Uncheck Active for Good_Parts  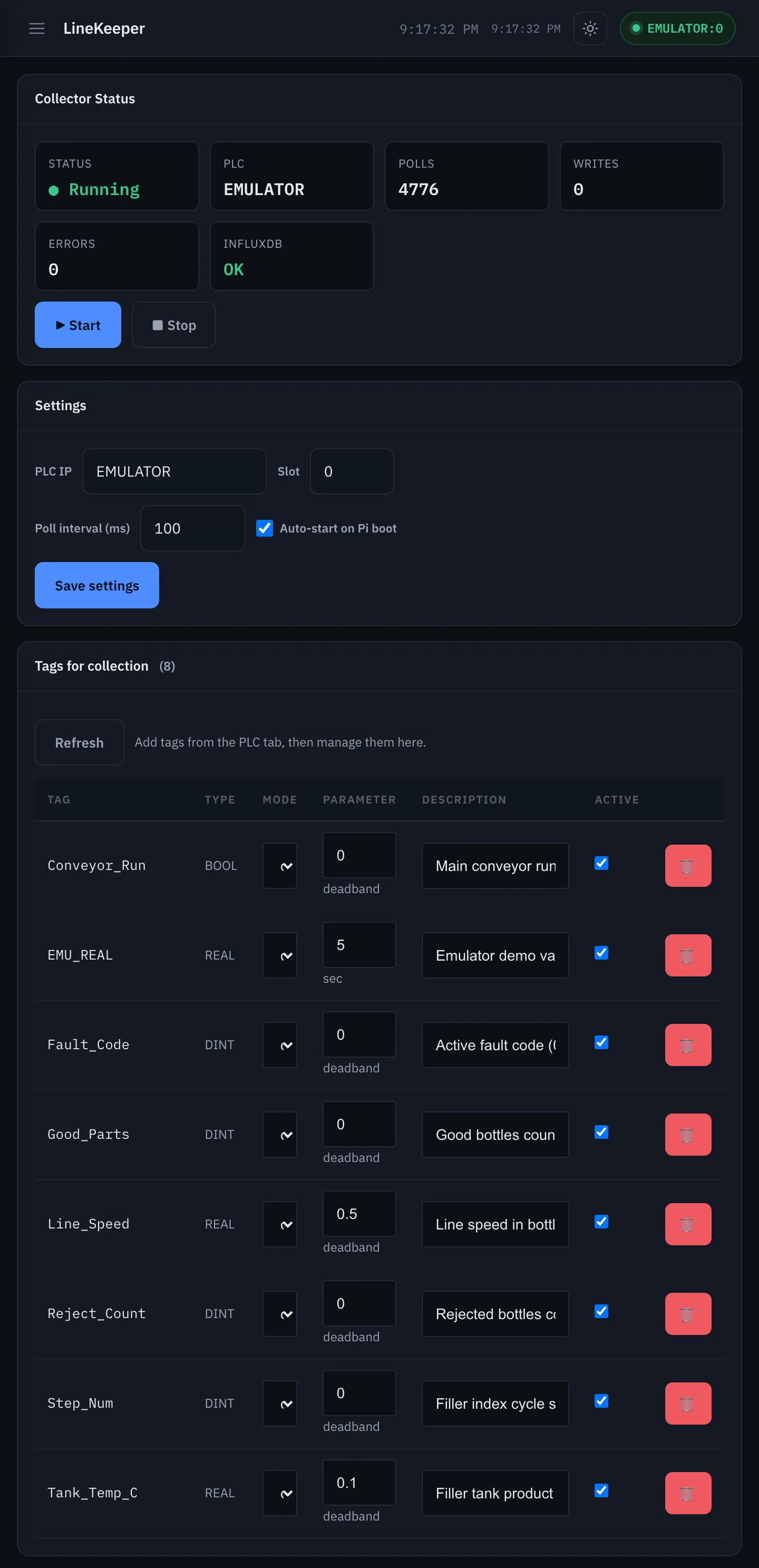tap(601, 1131)
